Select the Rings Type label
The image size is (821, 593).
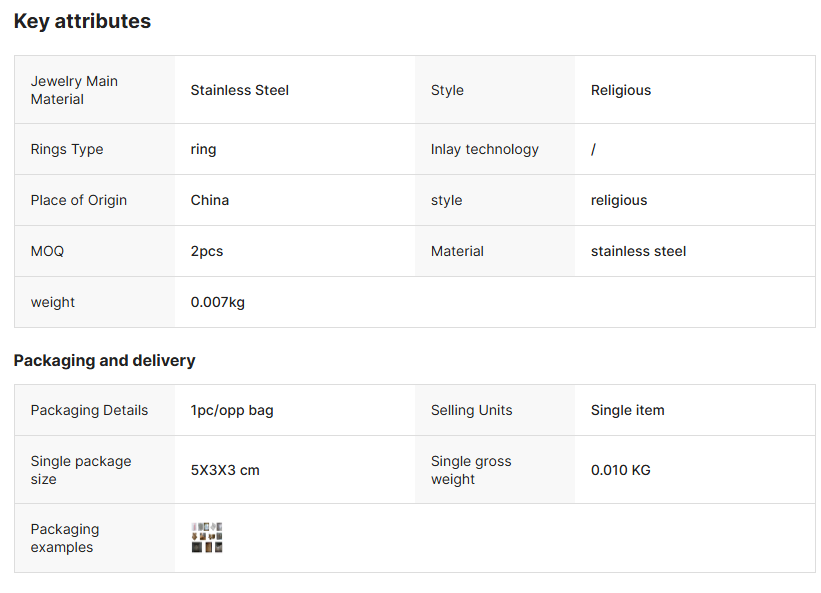point(67,149)
